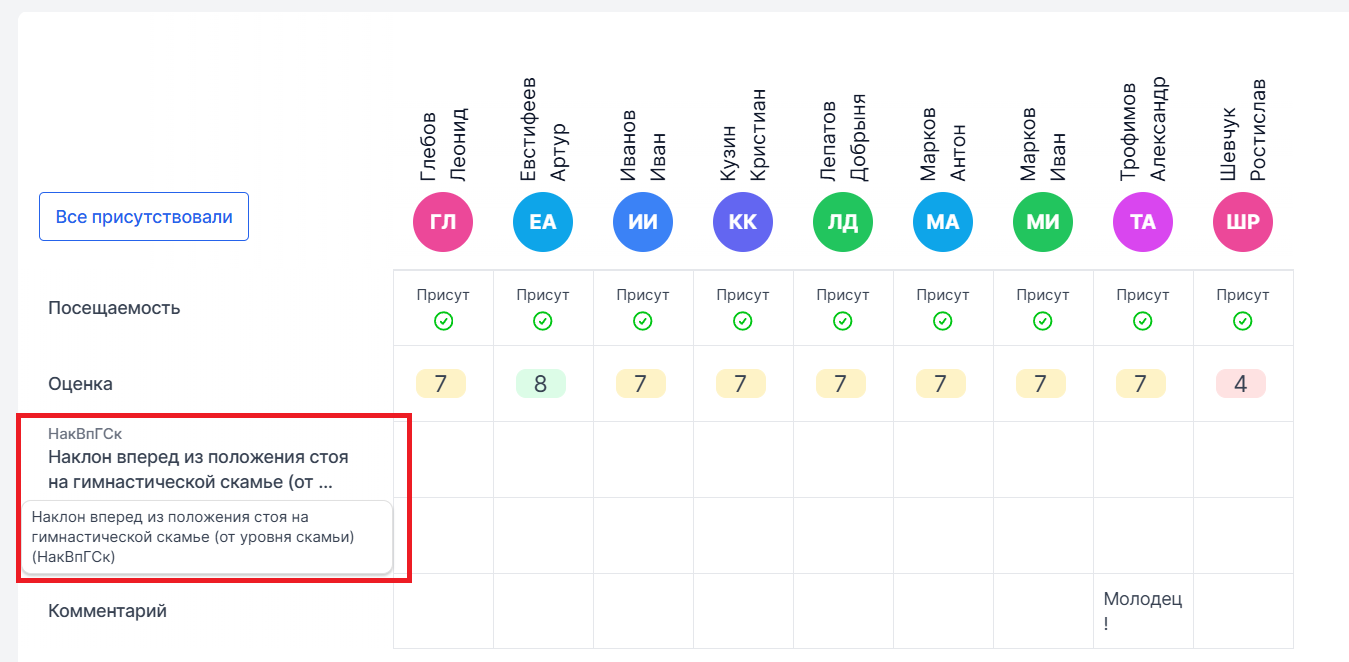
Task: Click Марков Иван's green МИ avatar
Action: pyautogui.click(x=1042, y=222)
